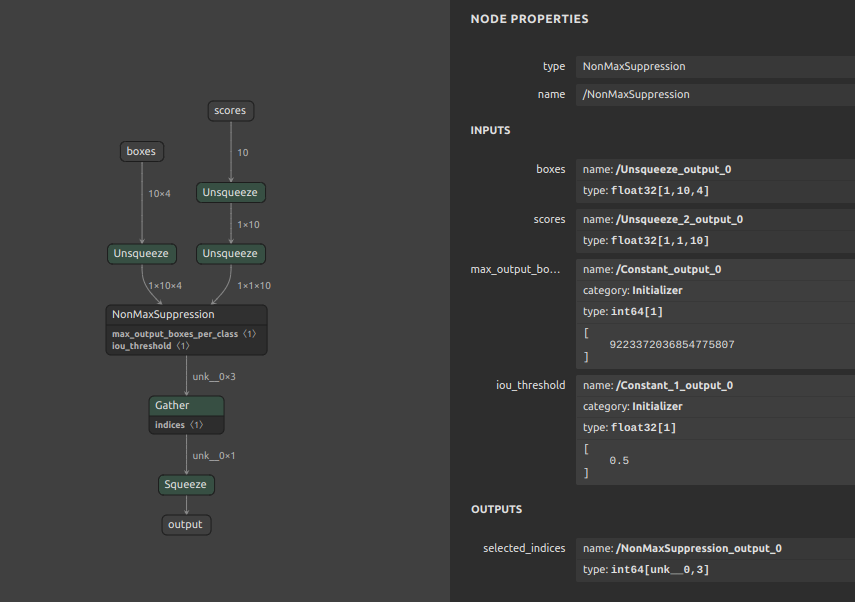Click the Unsqueeze node fed by boxes
The height and width of the screenshot is (602, 855).
(142, 254)
